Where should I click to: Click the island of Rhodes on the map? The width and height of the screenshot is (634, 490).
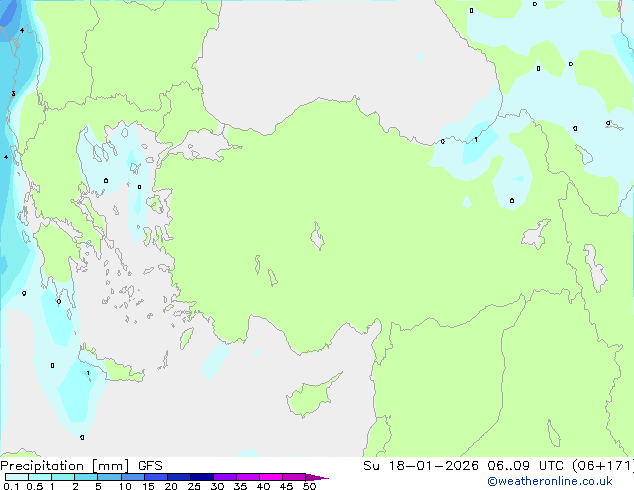click(186, 338)
